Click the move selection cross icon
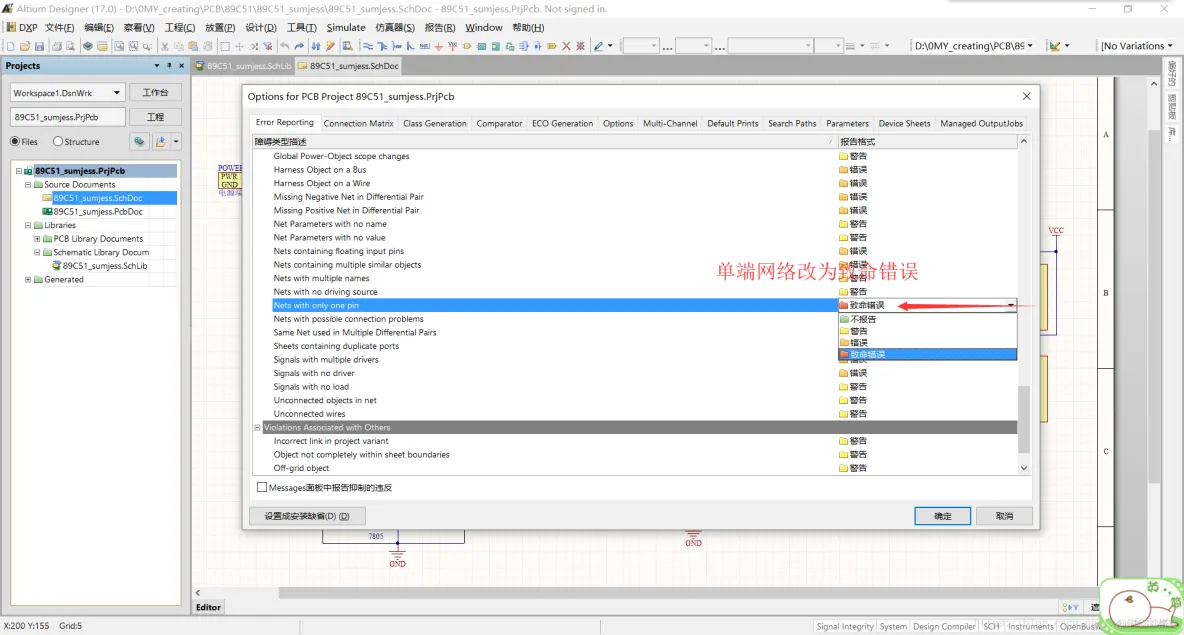 (x=239, y=46)
